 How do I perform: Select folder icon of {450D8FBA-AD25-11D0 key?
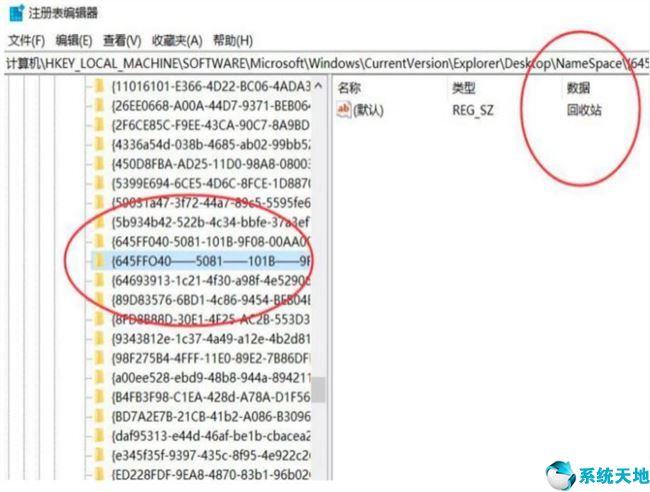(99, 164)
